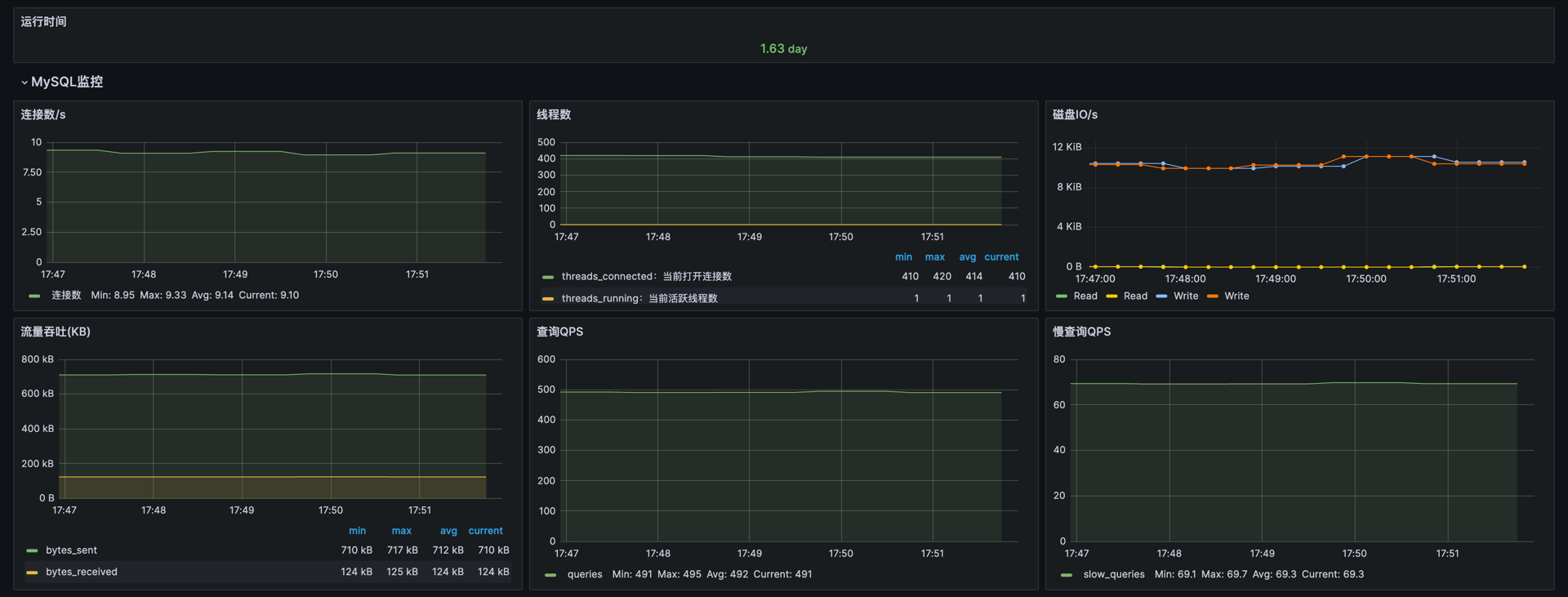Click threads_connected avg value 414
The height and width of the screenshot is (597, 1568).
[973, 277]
